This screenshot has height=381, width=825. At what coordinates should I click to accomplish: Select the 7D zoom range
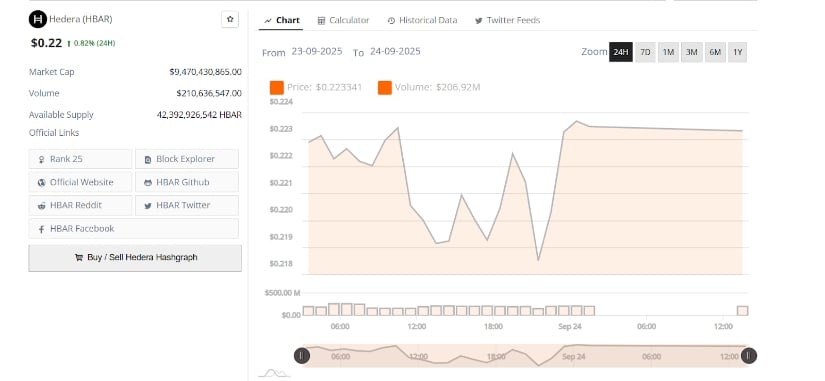[x=645, y=52]
